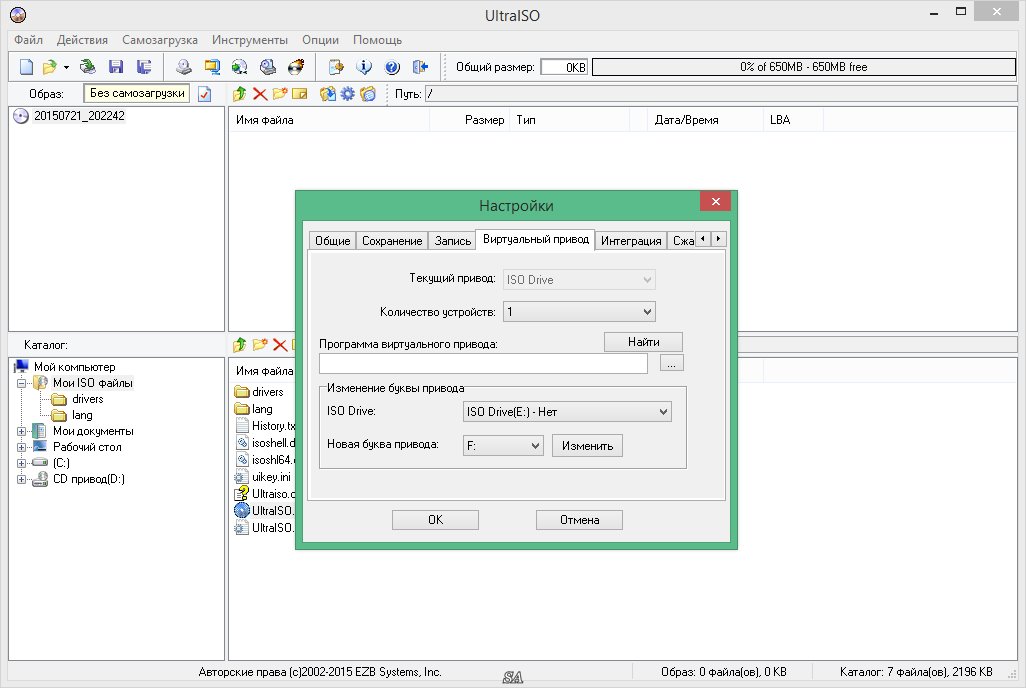Click the Open CD/DVD icon

(87, 67)
